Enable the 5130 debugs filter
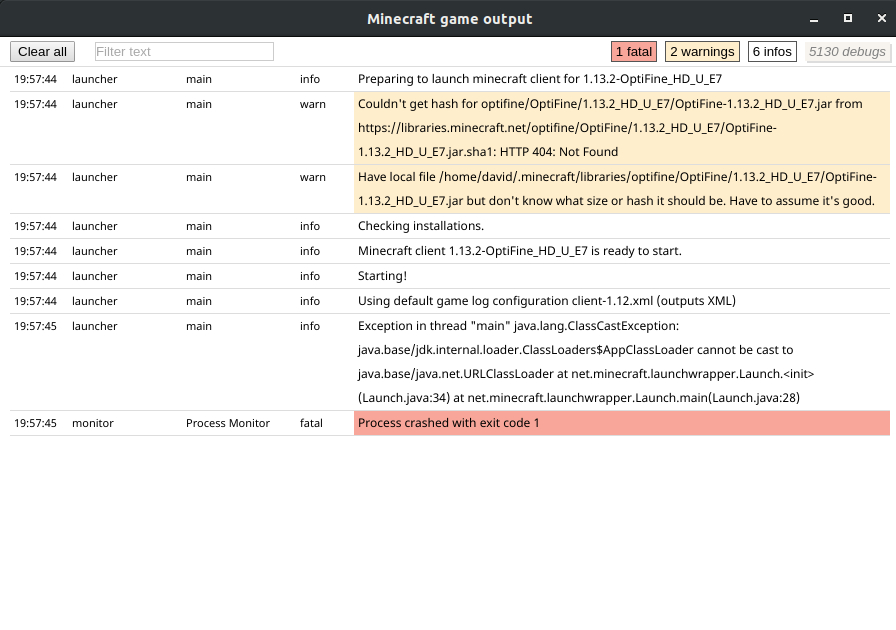Image resolution: width=896 pixels, height=630 pixels. pyautogui.click(x=848, y=51)
